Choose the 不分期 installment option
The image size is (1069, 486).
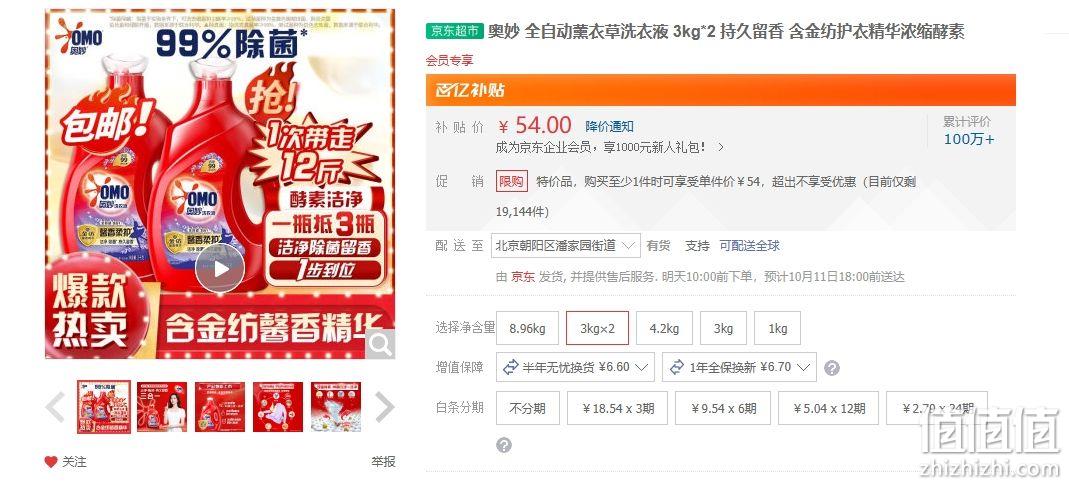click(x=528, y=408)
